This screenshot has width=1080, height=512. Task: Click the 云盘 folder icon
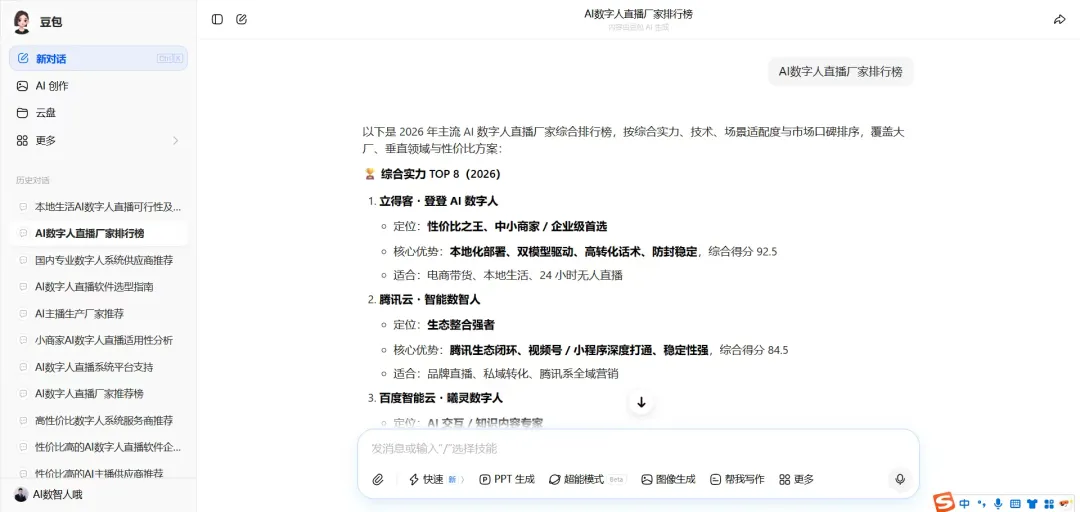tap(23, 113)
